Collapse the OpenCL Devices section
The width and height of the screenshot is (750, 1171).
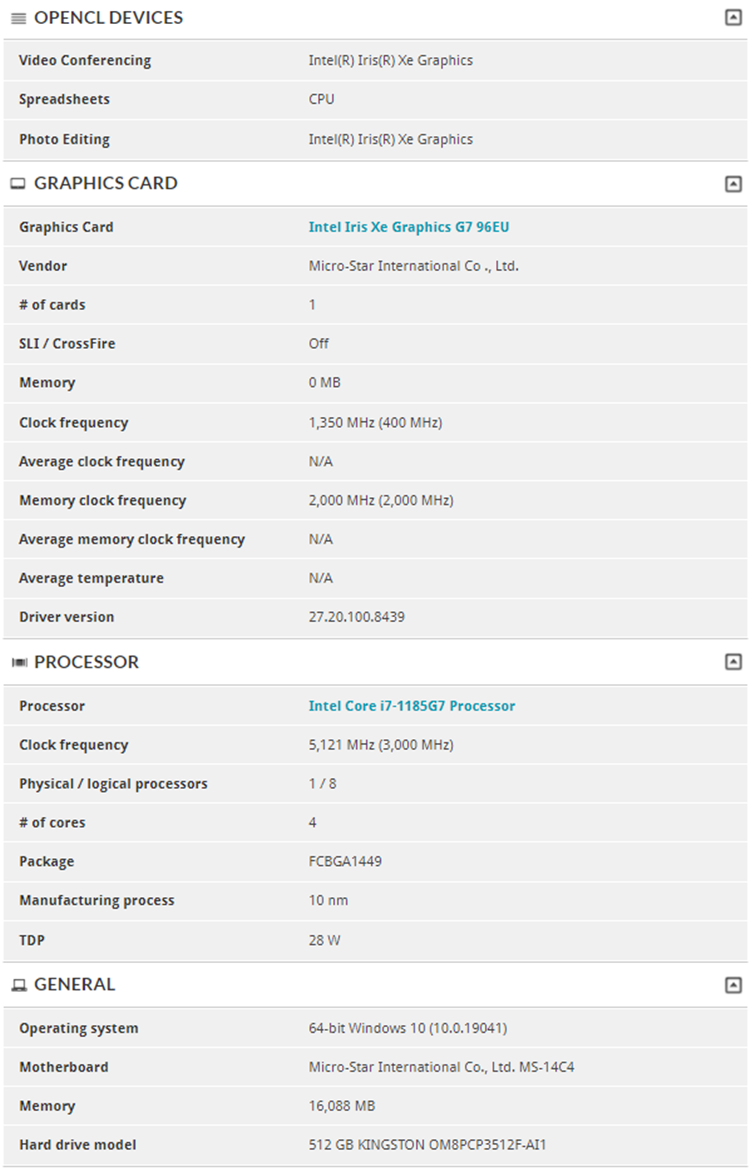(734, 17)
